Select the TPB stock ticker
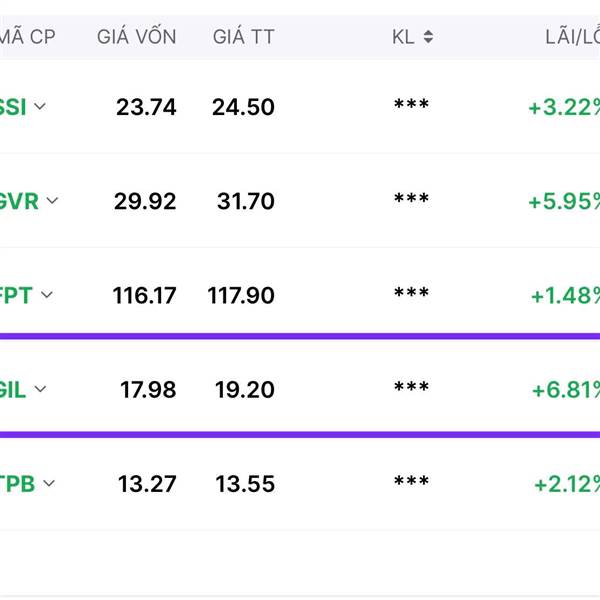Viewport: 600px width, 600px height. click(17, 484)
